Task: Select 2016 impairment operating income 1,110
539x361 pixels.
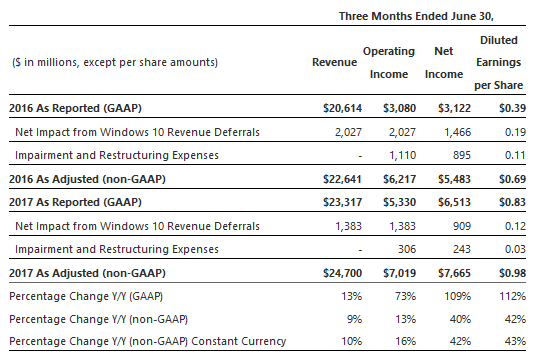Action: tap(402, 155)
